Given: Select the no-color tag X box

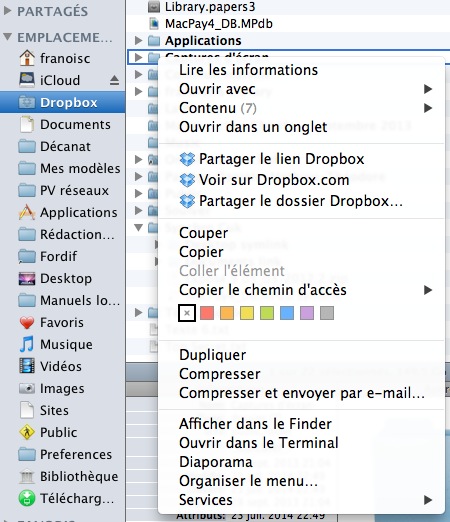Looking at the screenshot, I should 187,313.
